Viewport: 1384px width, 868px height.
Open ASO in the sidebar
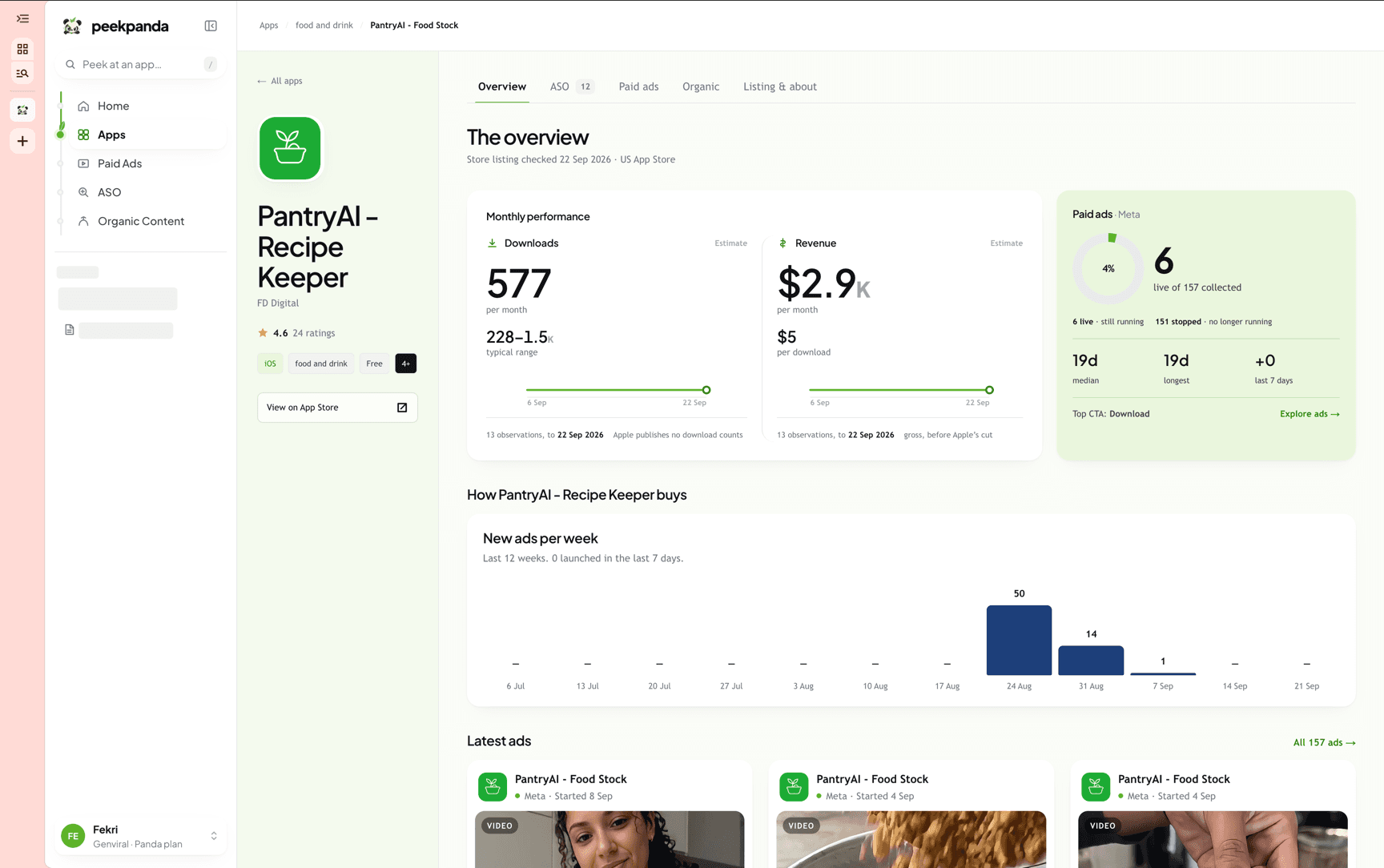(109, 192)
